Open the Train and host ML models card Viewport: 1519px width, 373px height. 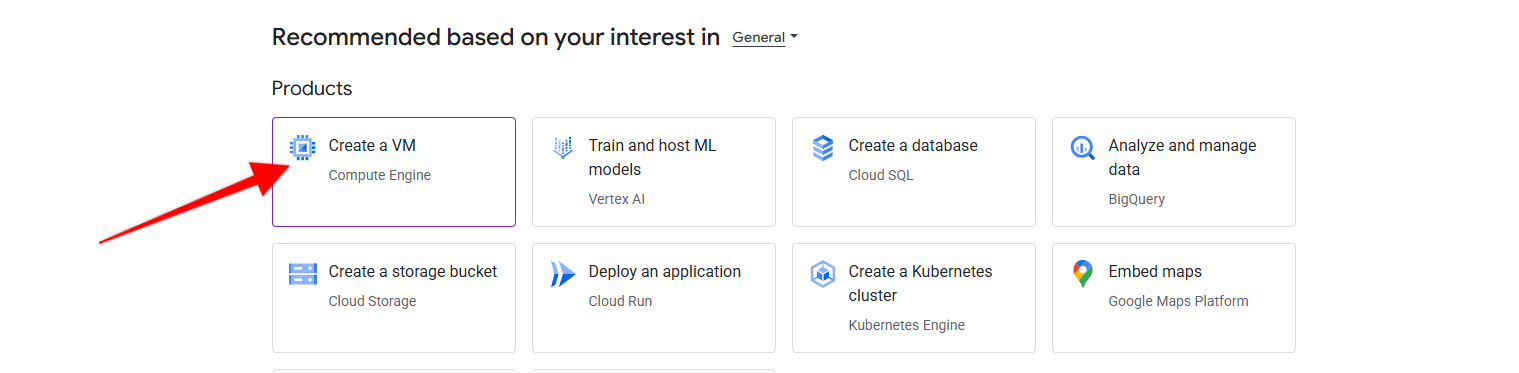click(x=654, y=172)
